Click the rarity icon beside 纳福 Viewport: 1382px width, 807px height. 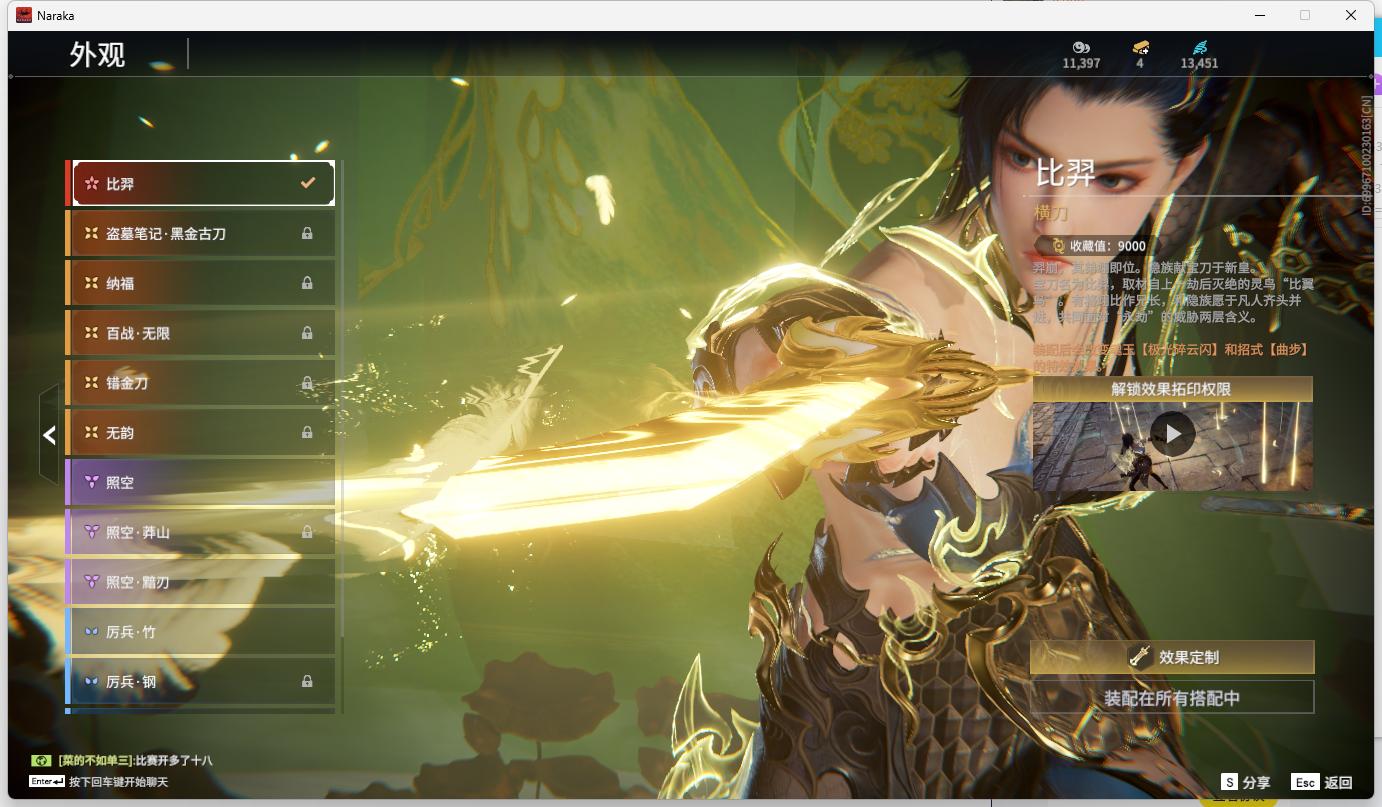pyautogui.click(x=92, y=283)
